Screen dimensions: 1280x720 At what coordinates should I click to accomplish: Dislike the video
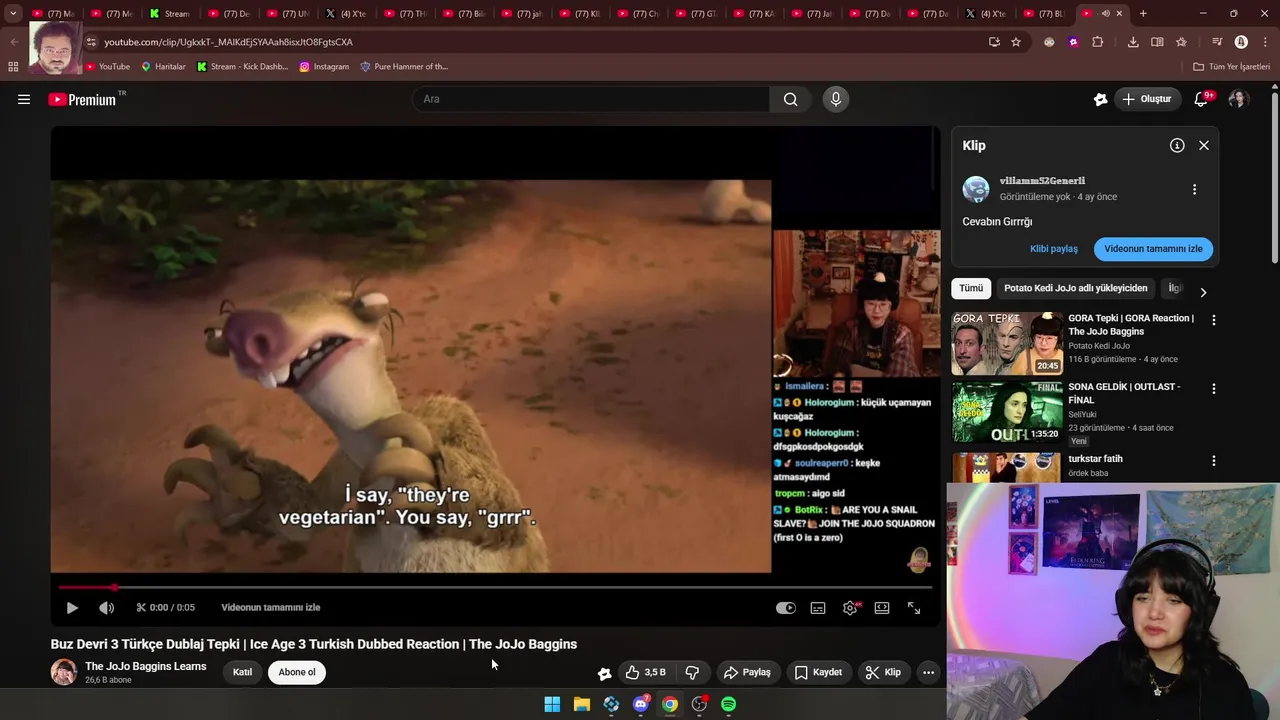point(692,672)
